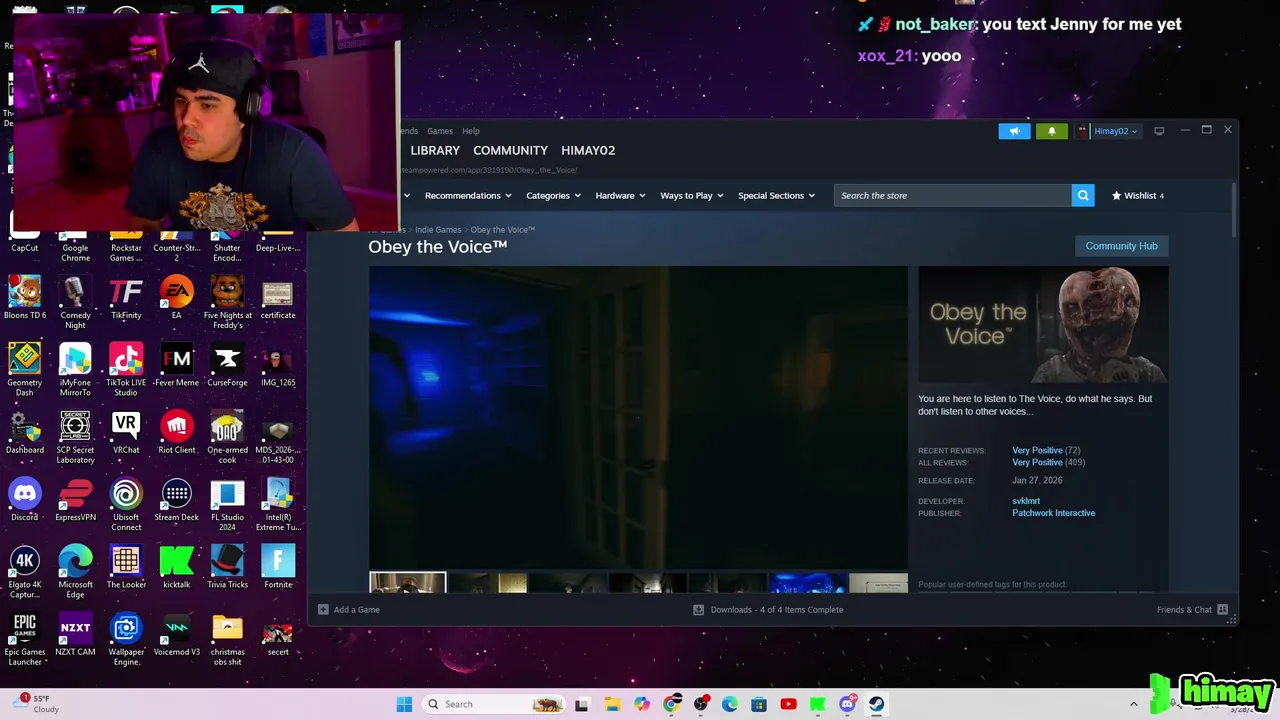This screenshot has height=720, width=1280.
Task: Open the TikFinity desktop icon
Action: [126, 298]
